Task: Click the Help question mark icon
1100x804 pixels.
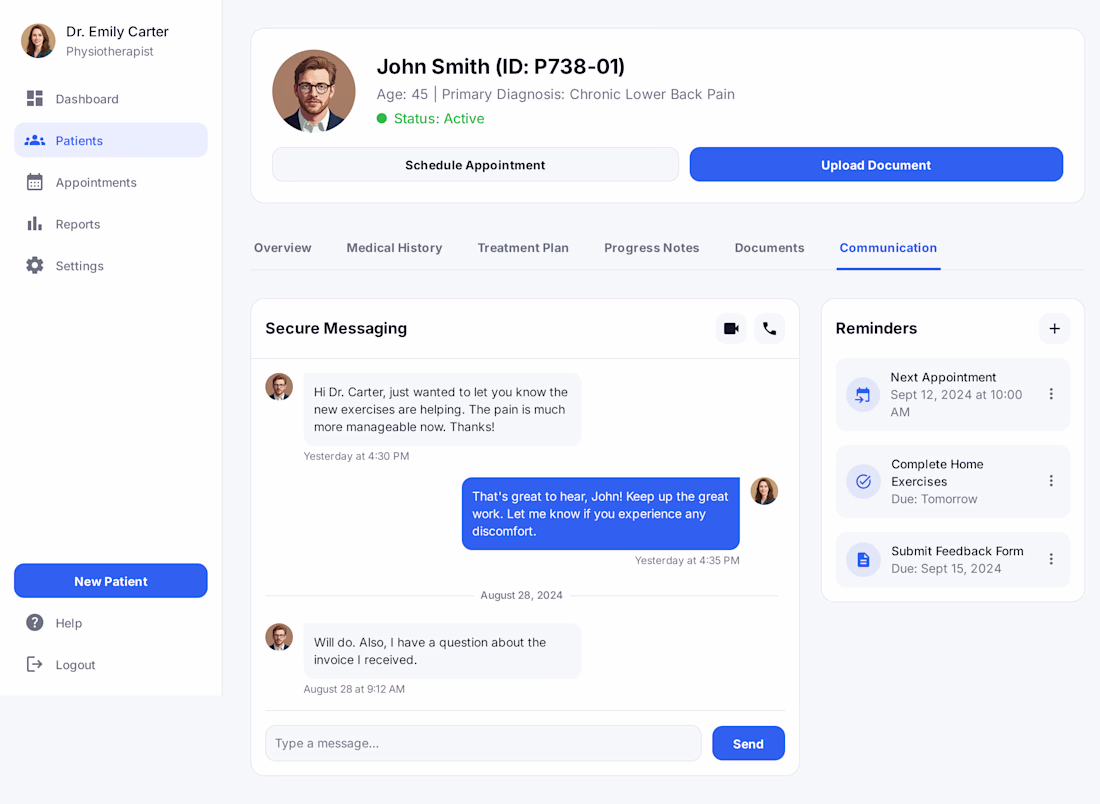Action: point(34,622)
